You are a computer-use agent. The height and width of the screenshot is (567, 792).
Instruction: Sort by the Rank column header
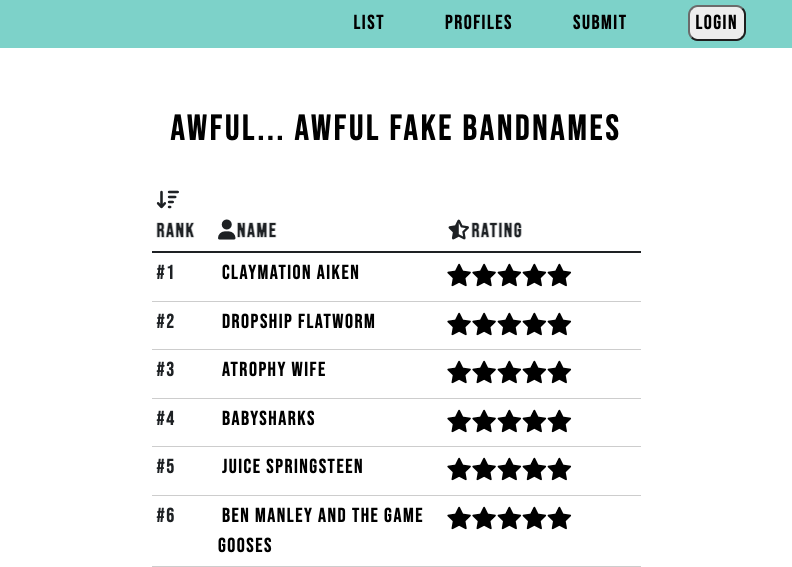[175, 230]
